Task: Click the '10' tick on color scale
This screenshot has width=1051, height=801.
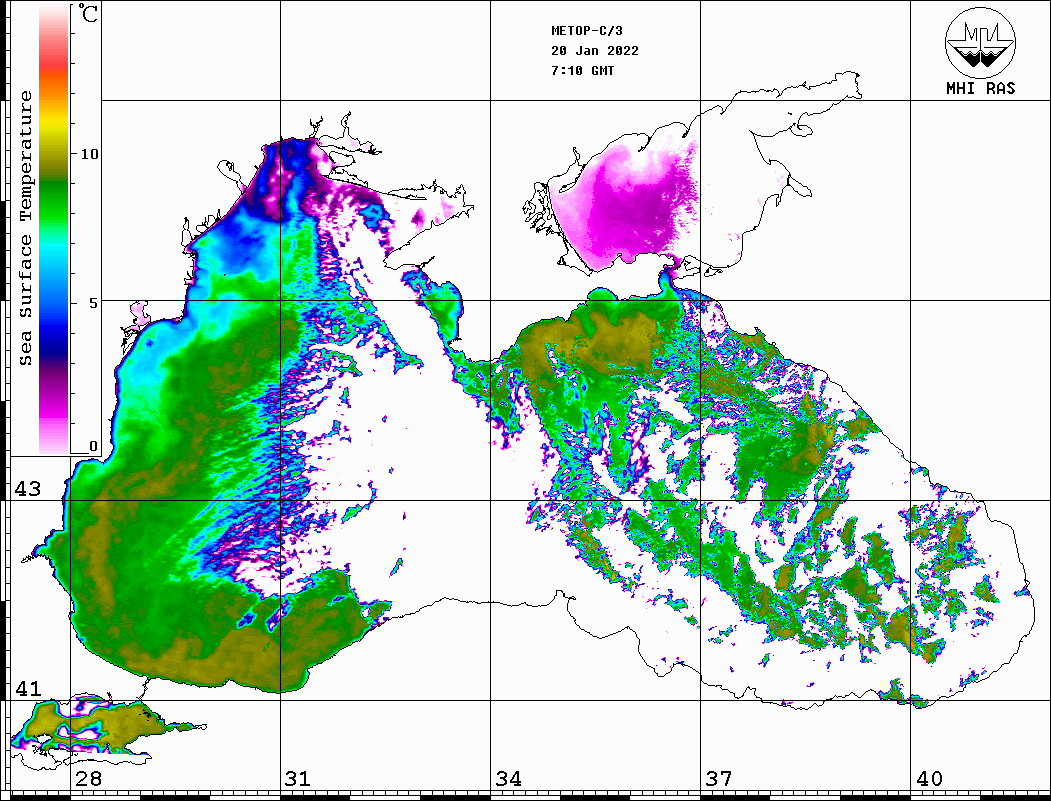Action: click(89, 154)
